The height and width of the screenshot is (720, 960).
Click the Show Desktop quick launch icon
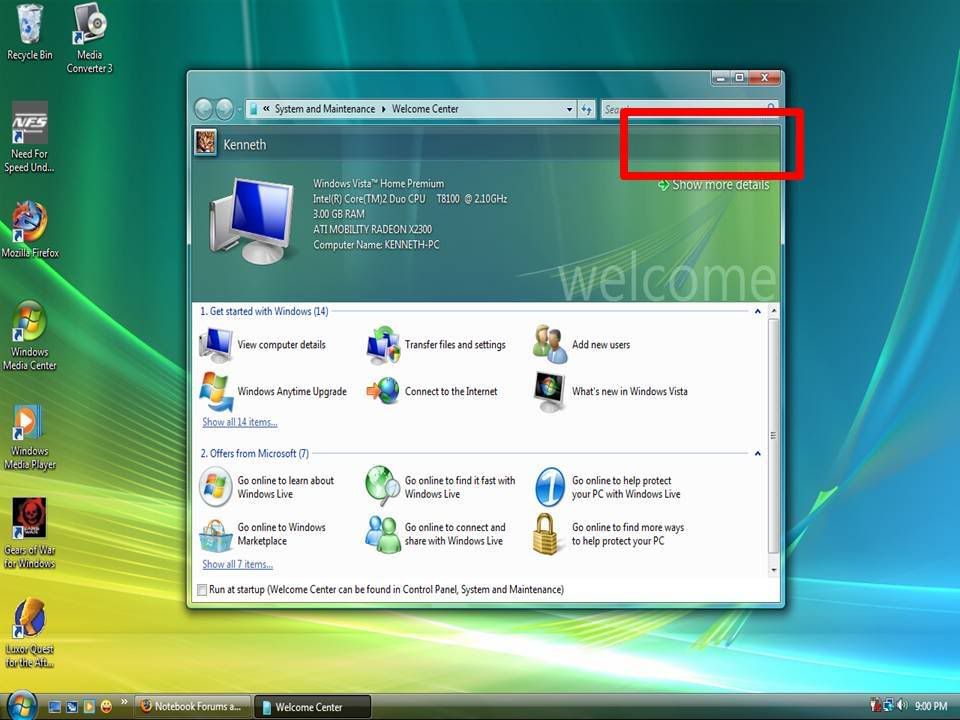[54, 707]
